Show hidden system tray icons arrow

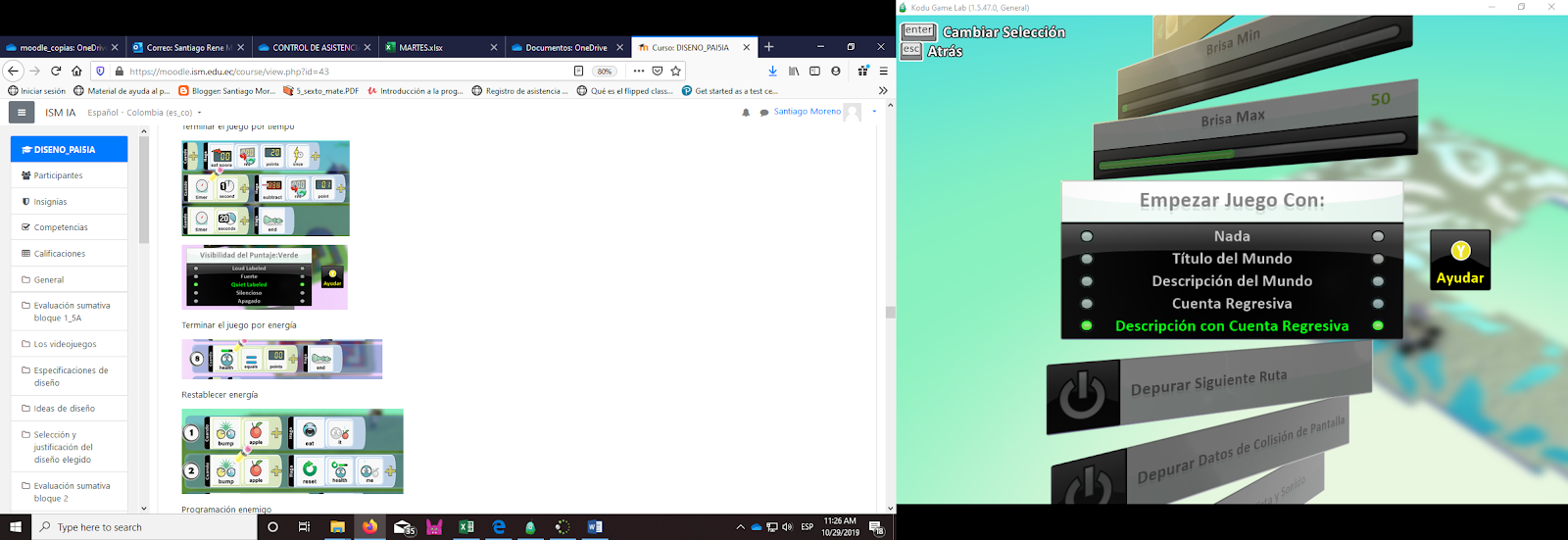pyautogui.click(x=740, y=527)
